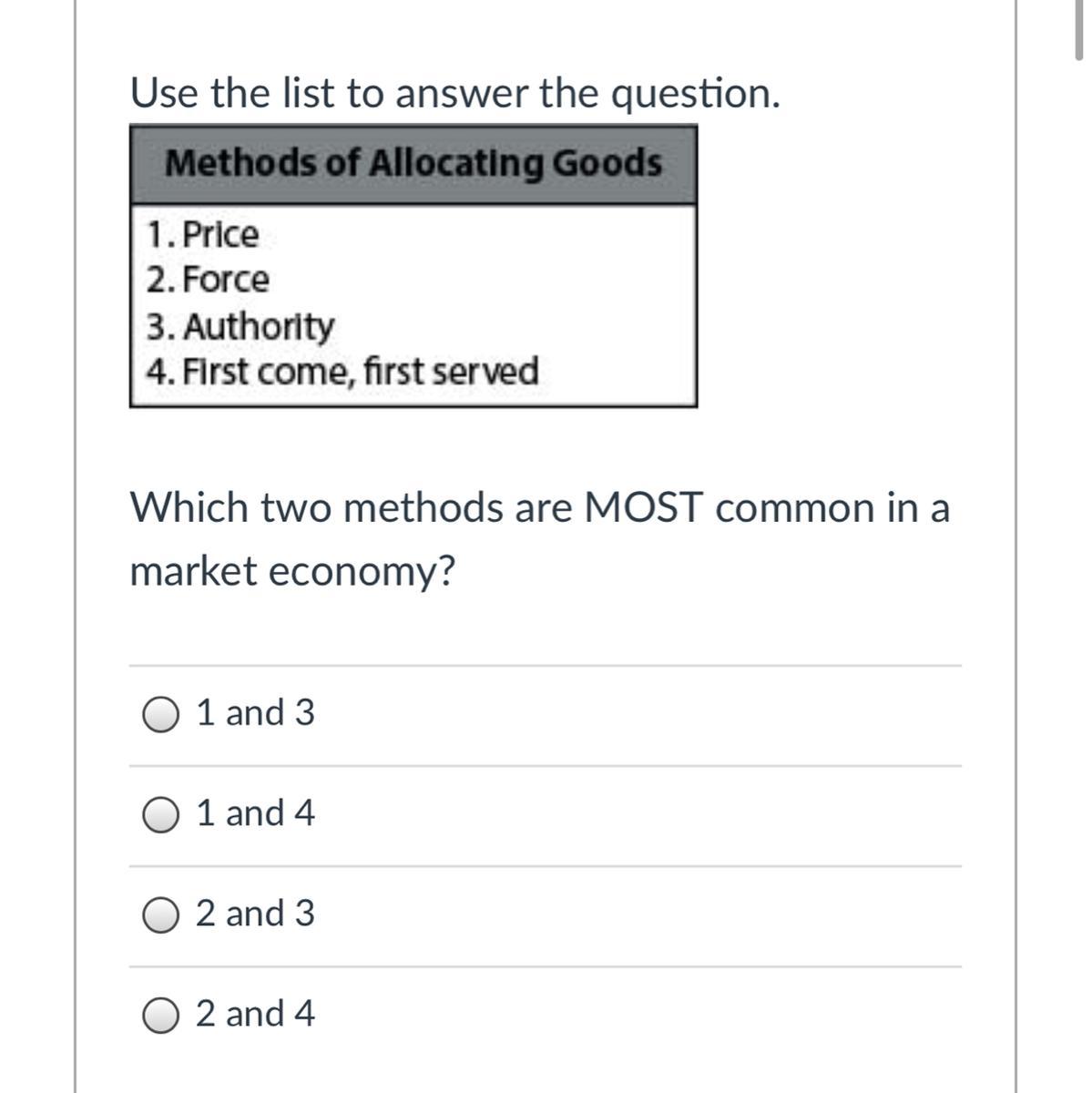This screenshot has height=1093, width=1092.
Task: Pick the "2 and 3" radio button
Action: 160,914
